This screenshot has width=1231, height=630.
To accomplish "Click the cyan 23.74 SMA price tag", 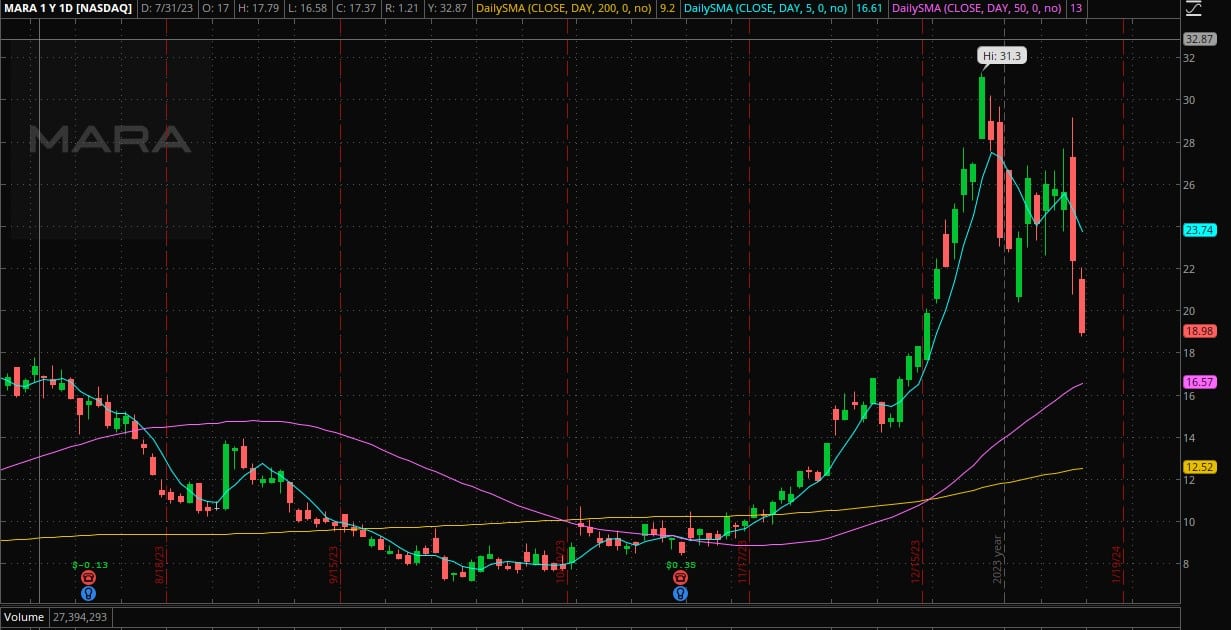I will click(x=1198, y=230).
